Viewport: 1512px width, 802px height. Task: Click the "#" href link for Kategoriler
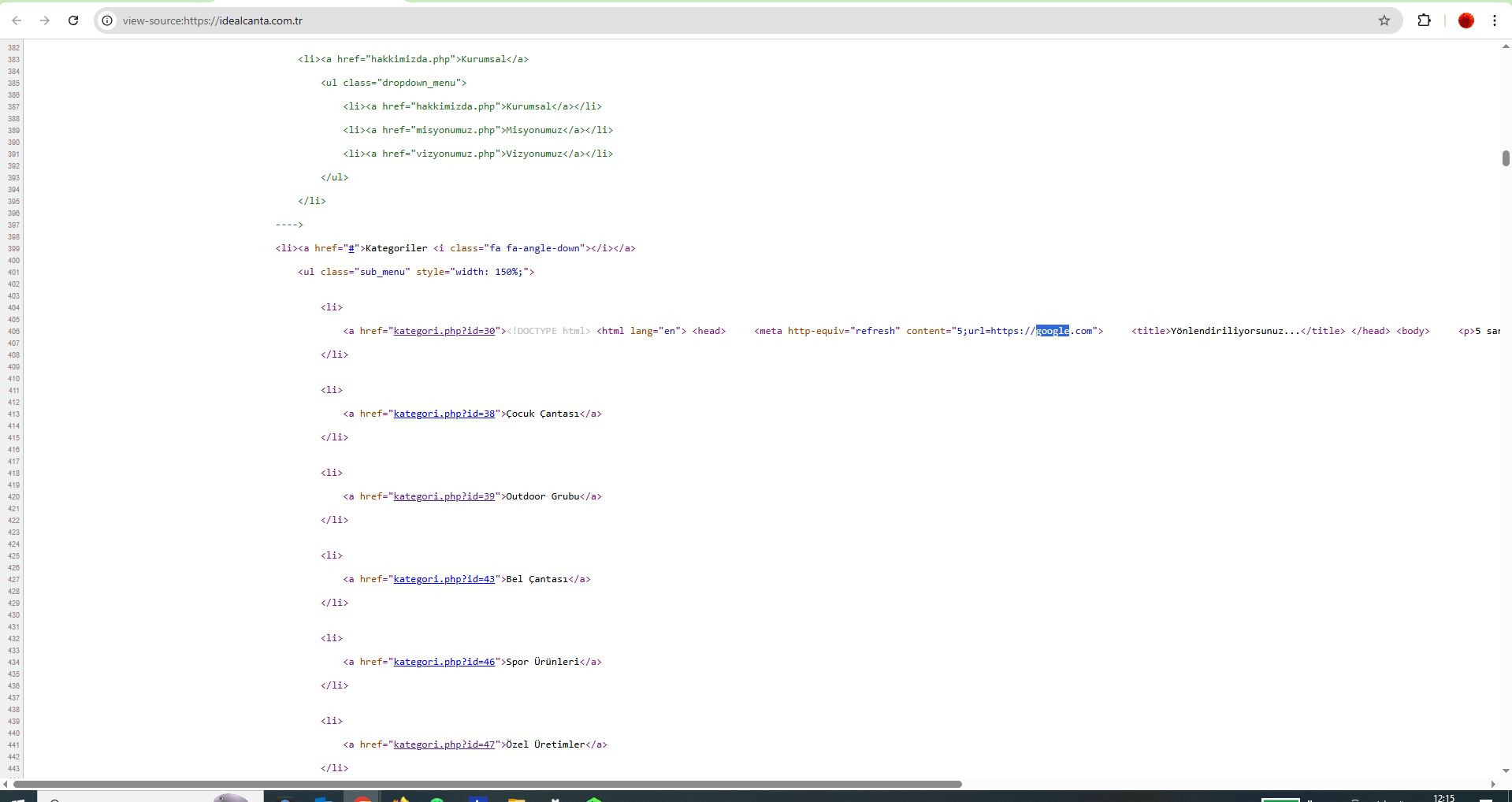351,248
